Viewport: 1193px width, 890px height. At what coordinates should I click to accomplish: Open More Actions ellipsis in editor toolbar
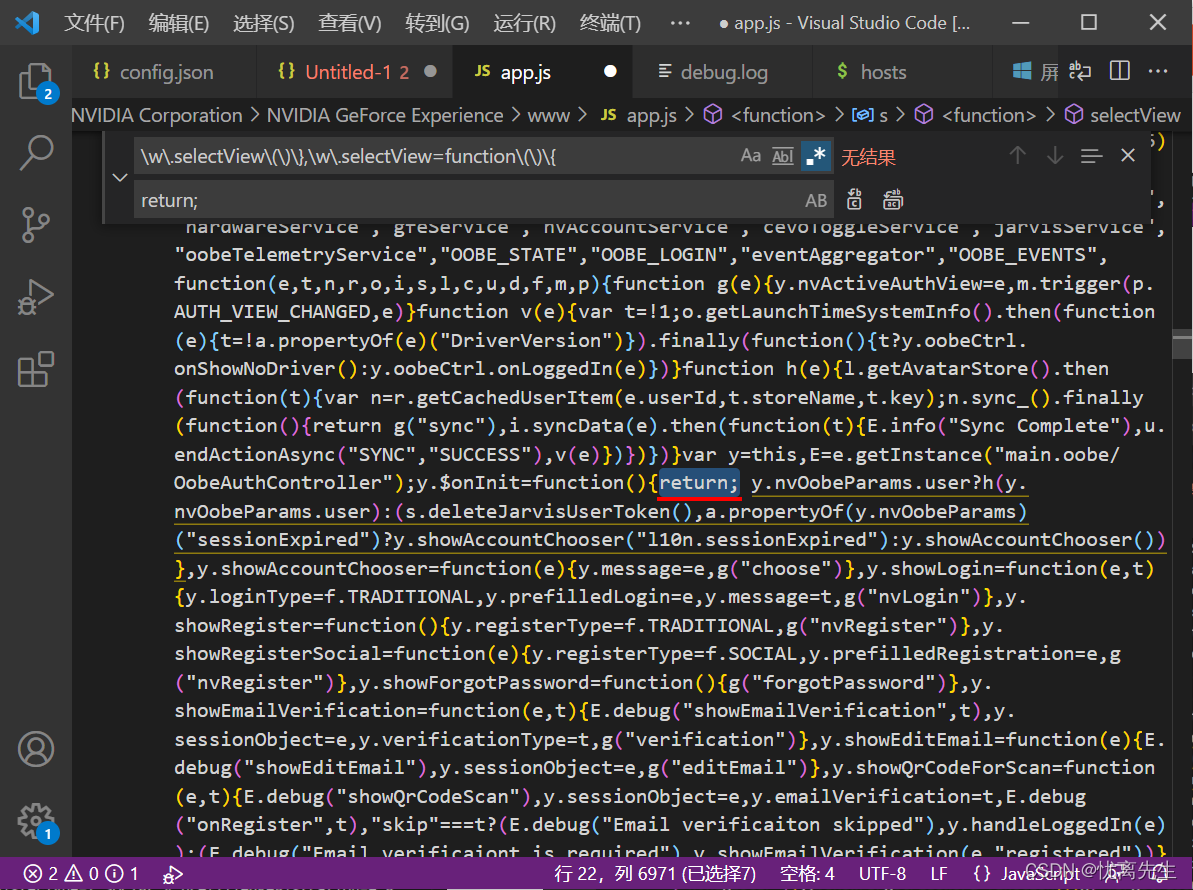pyautogui.click(x=1158, y=71)
